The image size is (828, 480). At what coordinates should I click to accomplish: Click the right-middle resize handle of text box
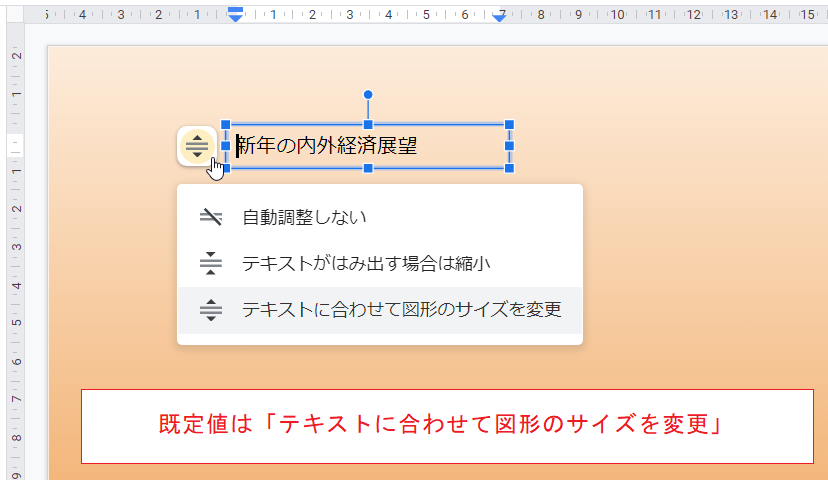click(x=510, y=146)
